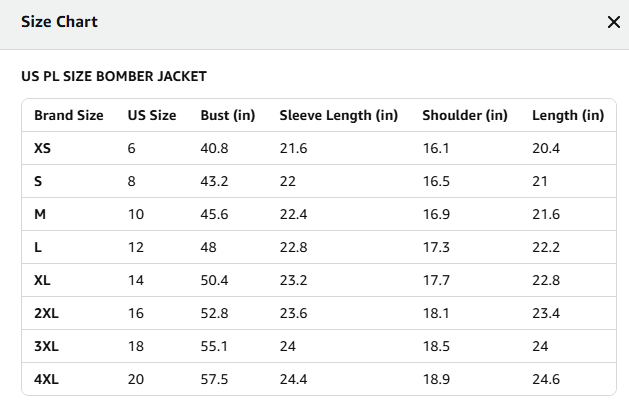Click the Brand Size column header
This screenshot has height=414, width=629.
coord(69,116)
